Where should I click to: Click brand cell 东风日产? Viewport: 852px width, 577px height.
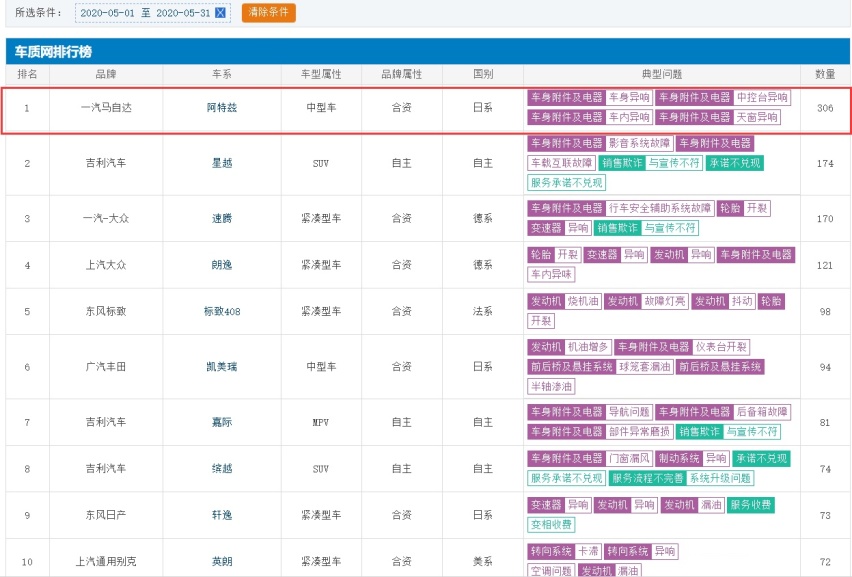point(105,515)
